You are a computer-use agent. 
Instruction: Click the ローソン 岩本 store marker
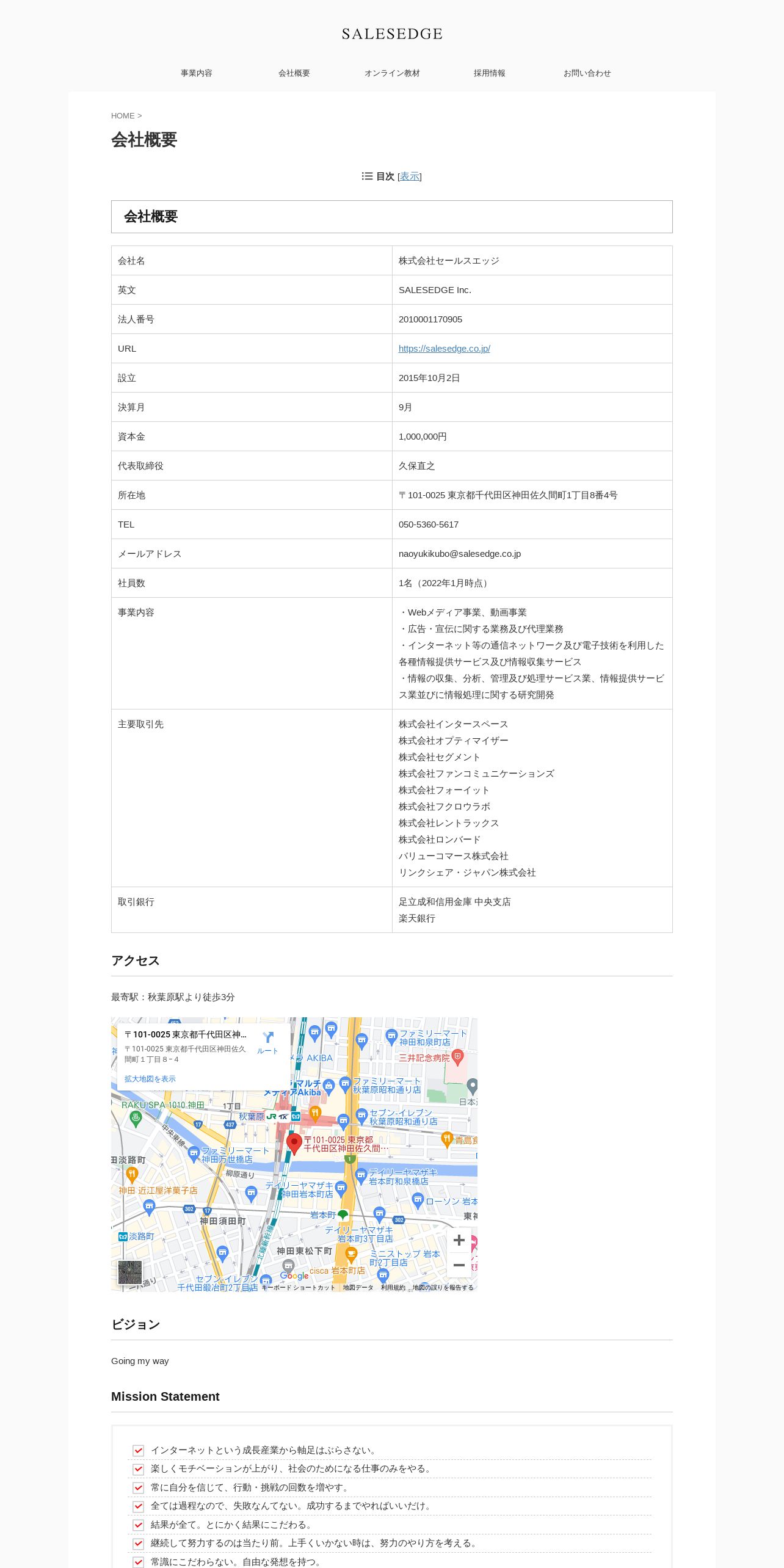(x=418, y=1200)
